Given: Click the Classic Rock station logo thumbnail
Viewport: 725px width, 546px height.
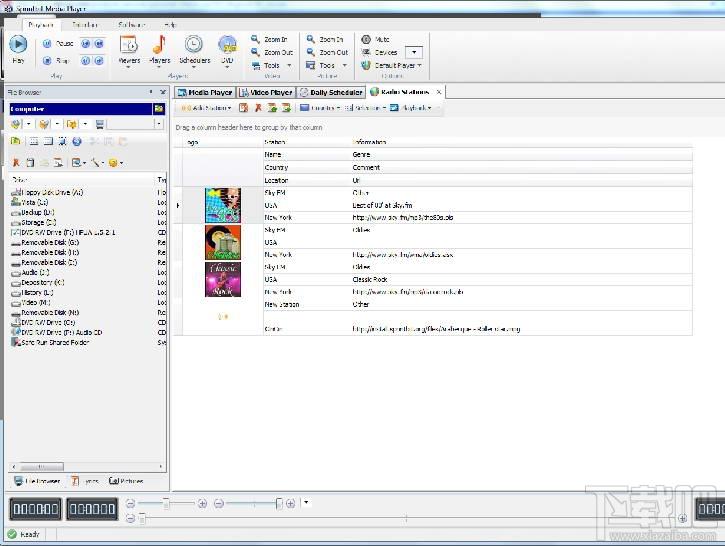Looking at the screenshot, I should [x=223, y=279].
